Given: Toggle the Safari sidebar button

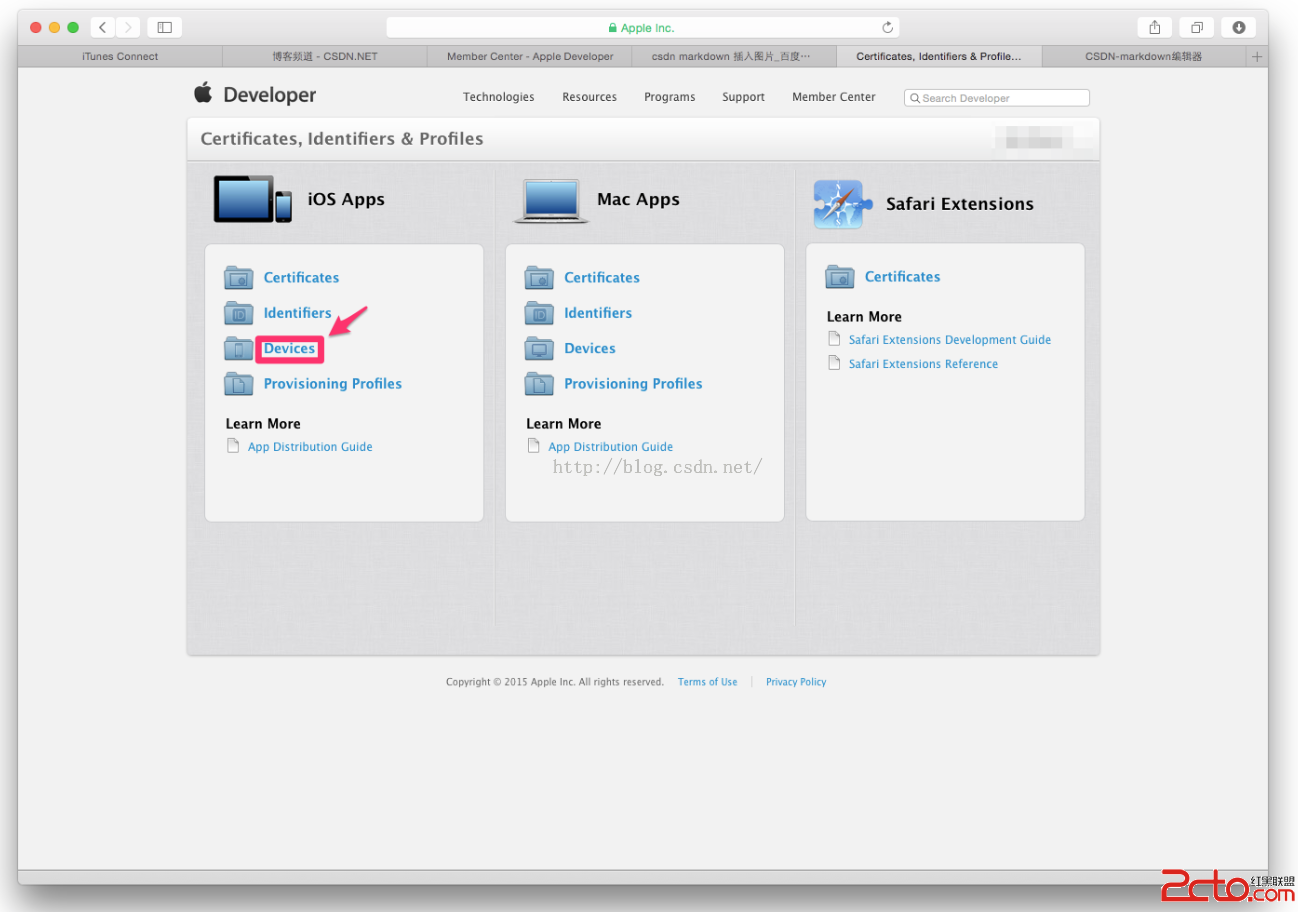Looking at the screenshot, I should pyautogui.click(x=165, y=27).
